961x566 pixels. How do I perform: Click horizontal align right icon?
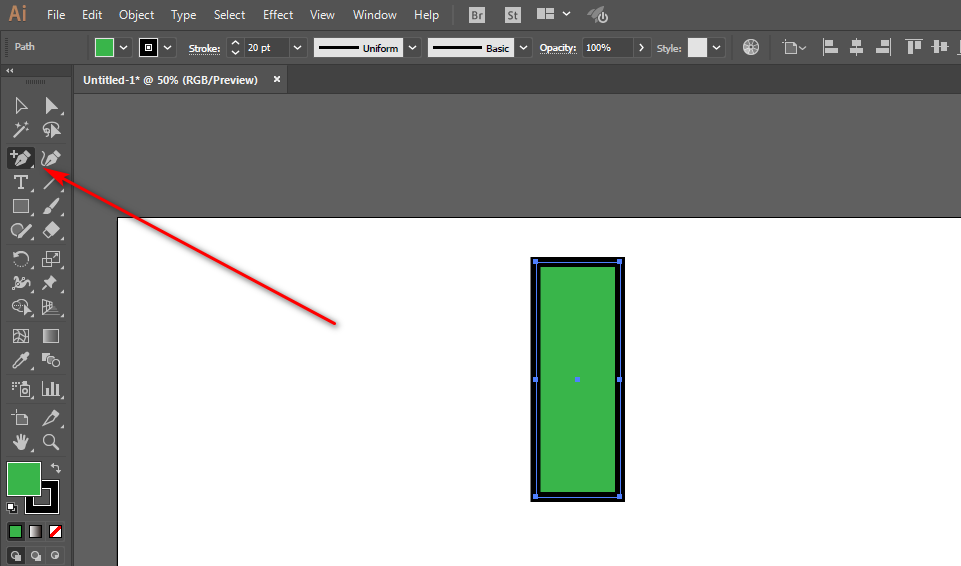(883, 47)
